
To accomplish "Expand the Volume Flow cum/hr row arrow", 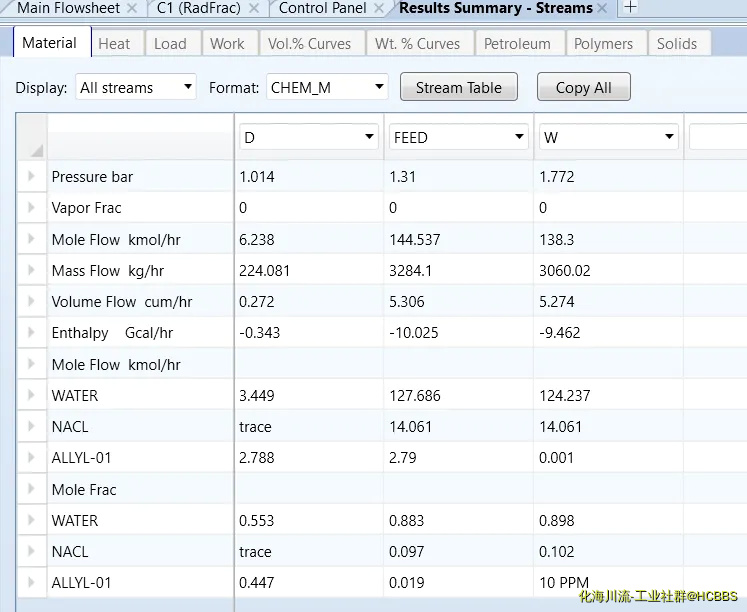I will pyautogui.click(x=31, y=301).
